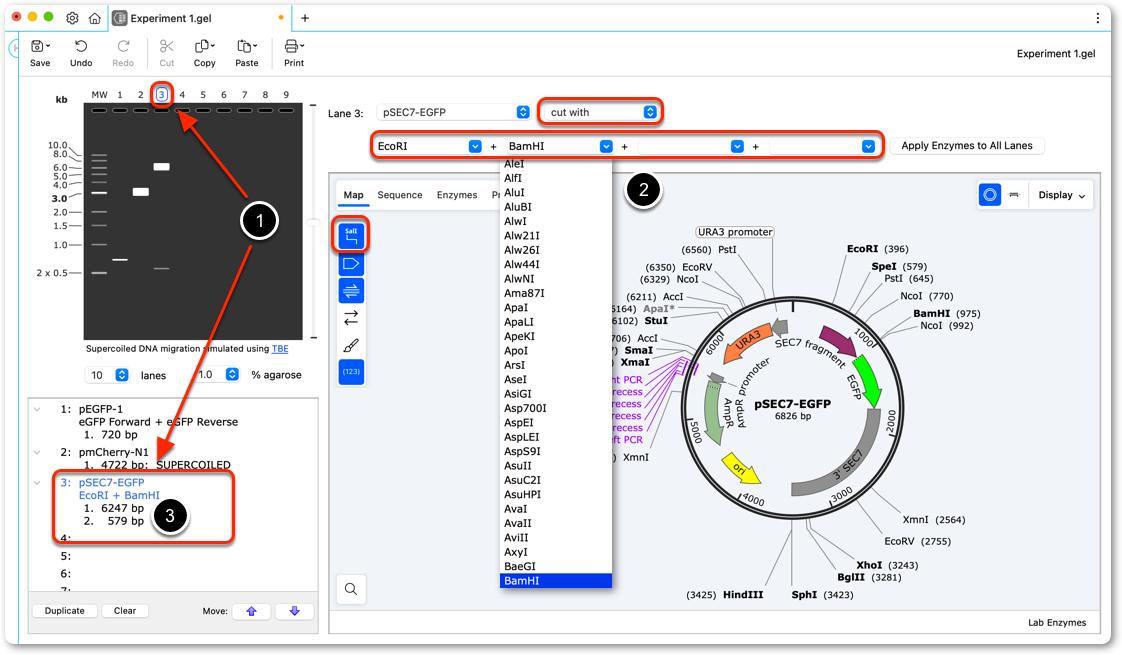This screenshot has height=655, width=1122.
Task: Click the home icon in title bar
Action: pyautogui.click(x=94, y=18)
